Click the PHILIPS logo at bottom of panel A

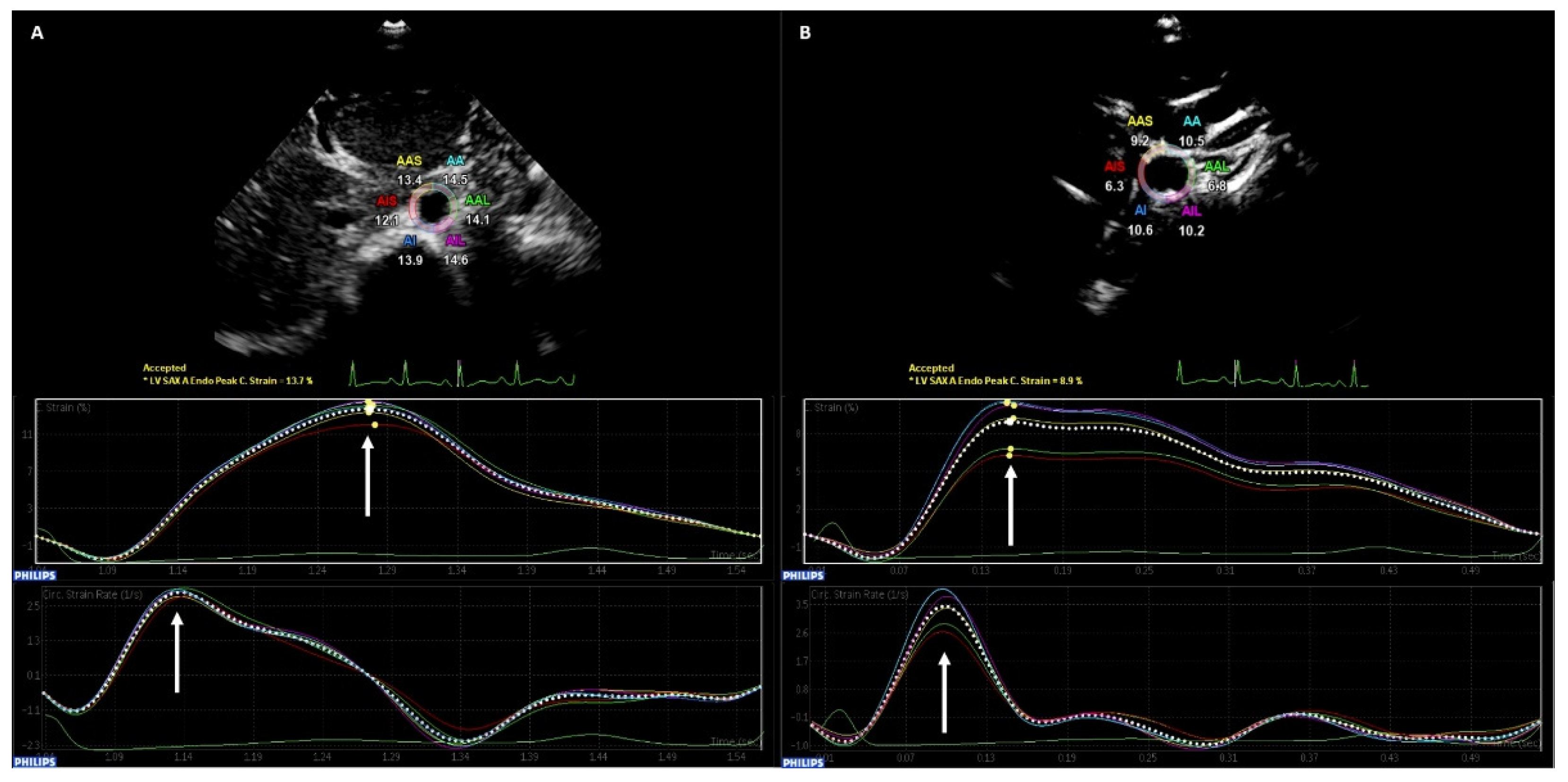(34, 762)
